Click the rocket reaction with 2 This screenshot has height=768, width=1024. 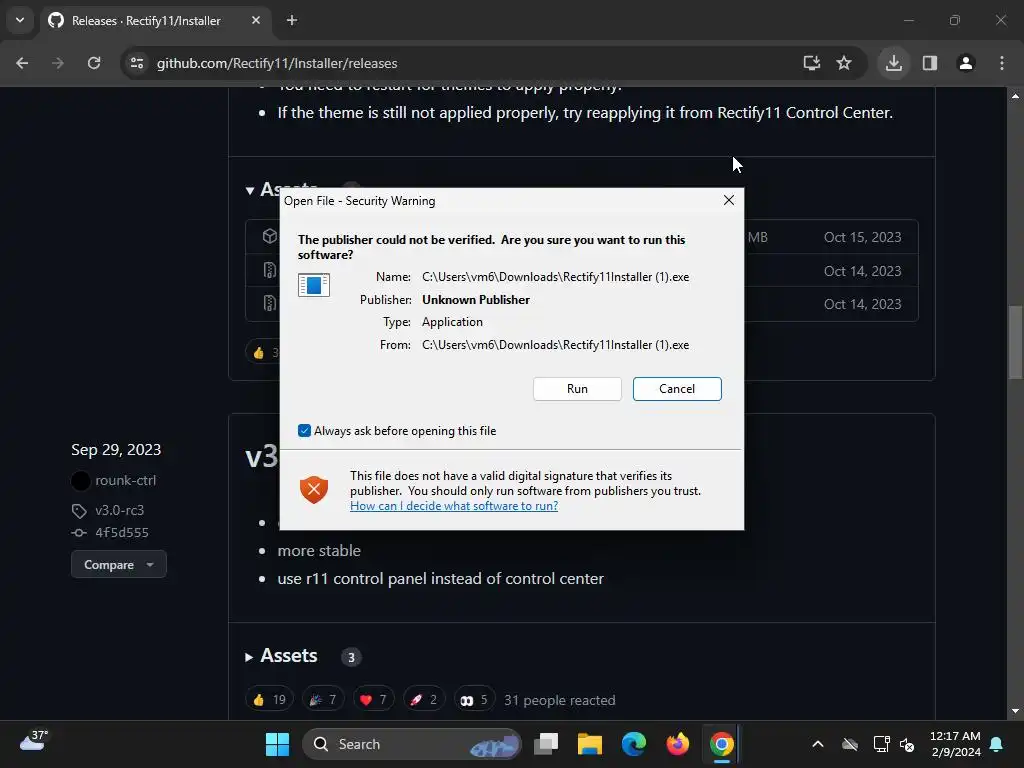424,700
